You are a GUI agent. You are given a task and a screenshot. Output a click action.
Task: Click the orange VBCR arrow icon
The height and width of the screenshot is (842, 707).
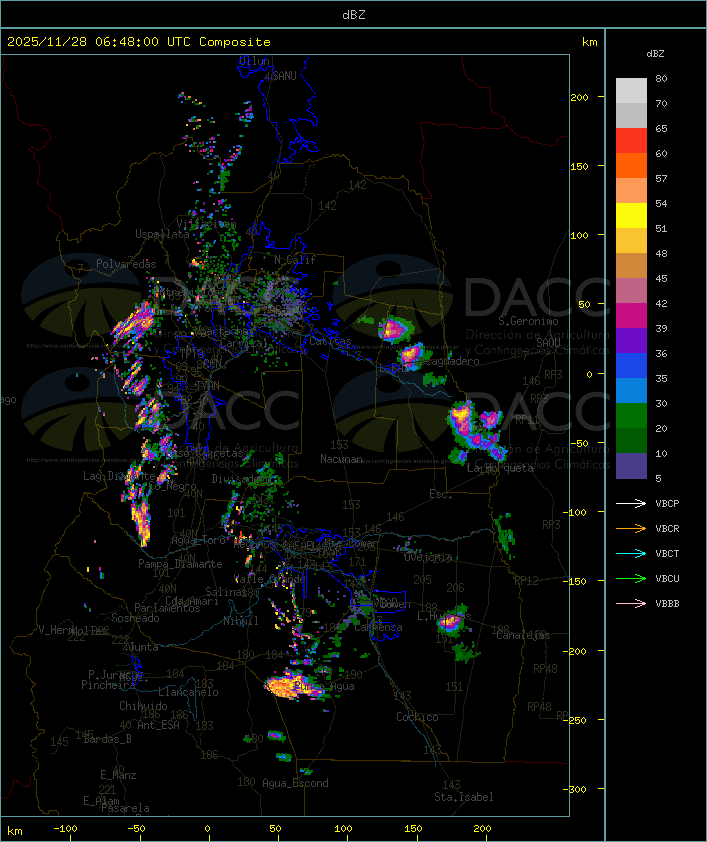[631, 528]
